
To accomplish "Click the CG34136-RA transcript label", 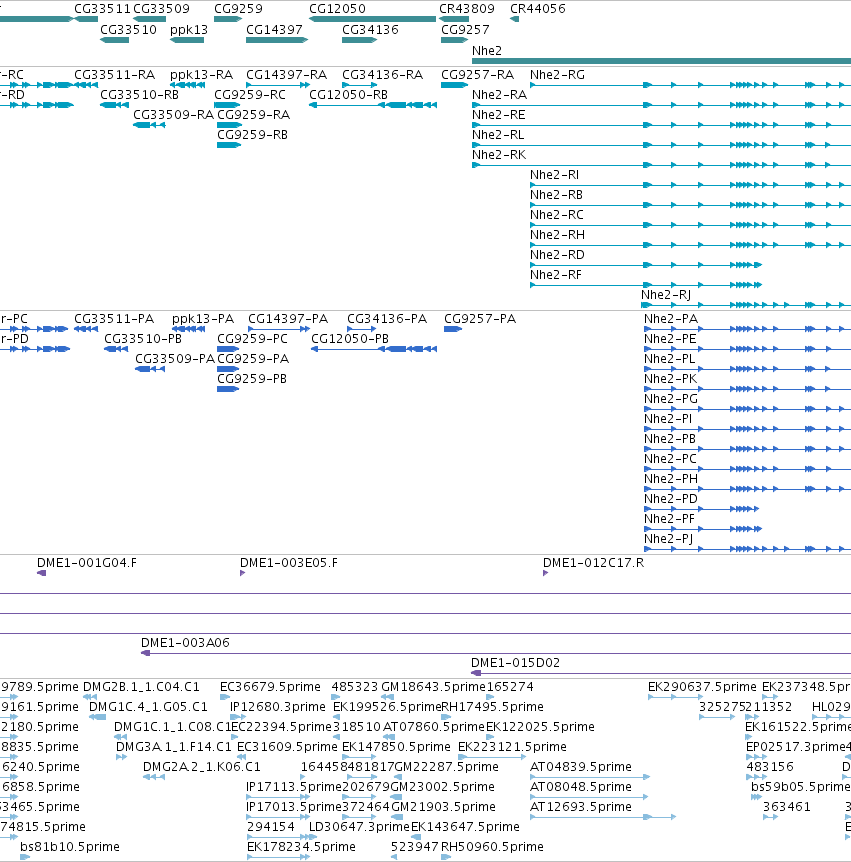I will tap(383, 75).
